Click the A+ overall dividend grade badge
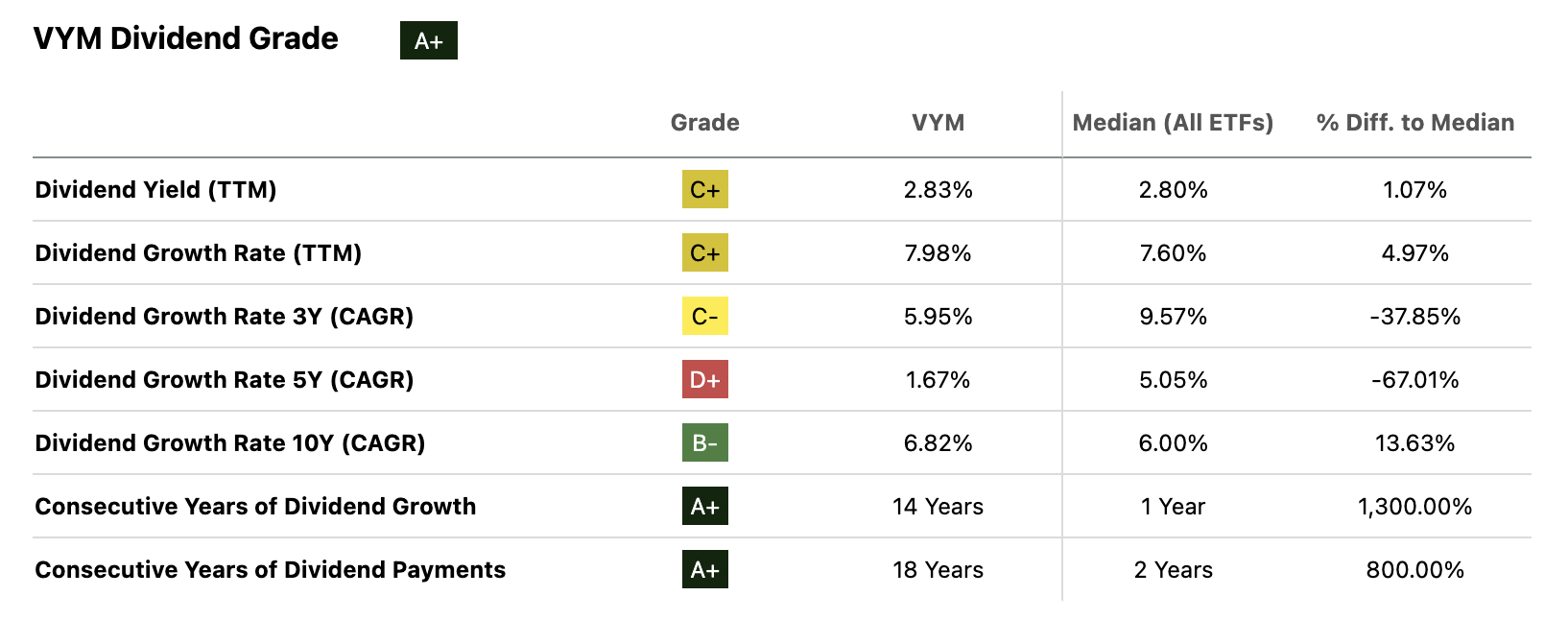 click(428, 40)
